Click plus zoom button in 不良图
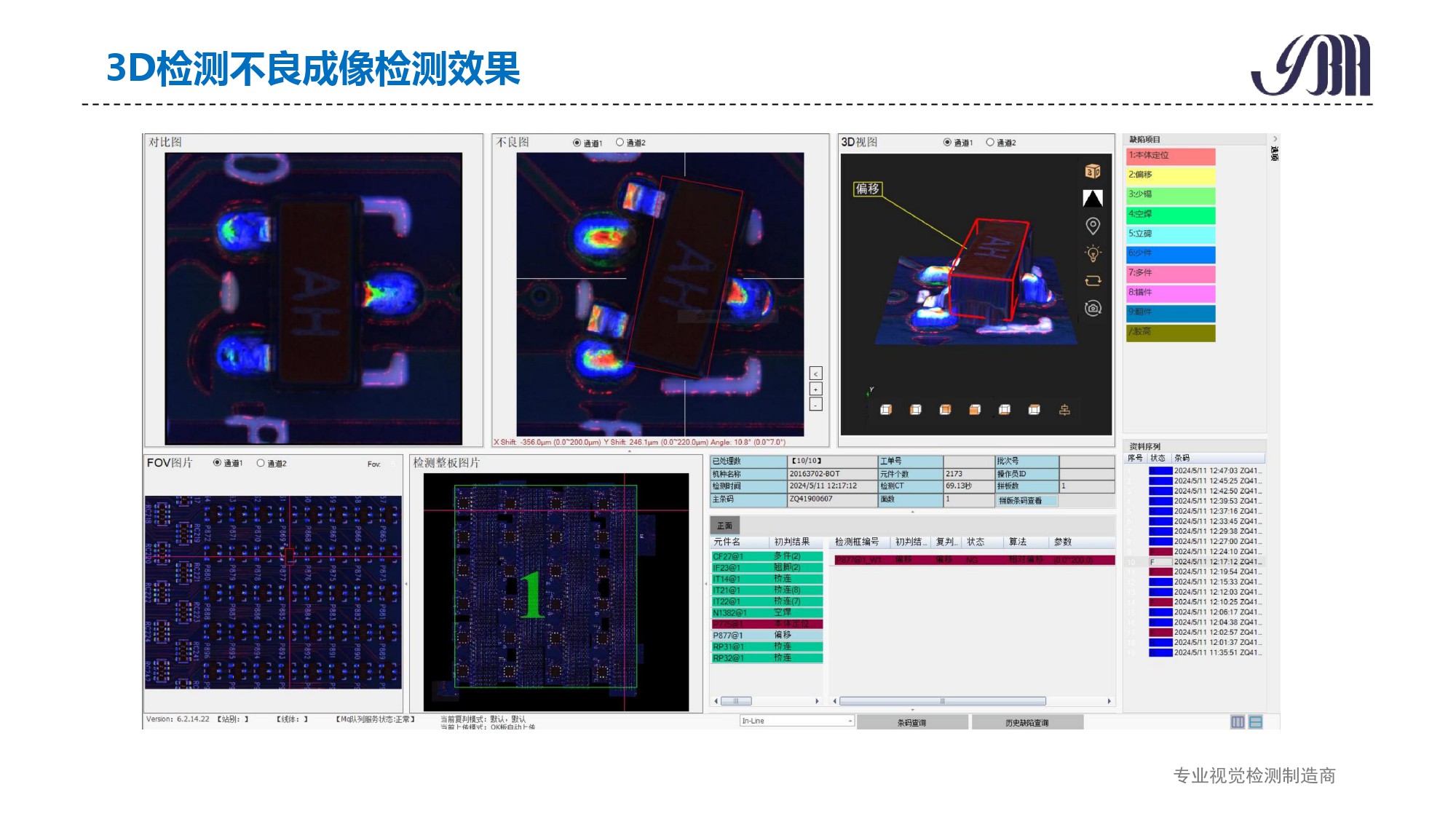The image size is (1456, 819). click(816, 389)
